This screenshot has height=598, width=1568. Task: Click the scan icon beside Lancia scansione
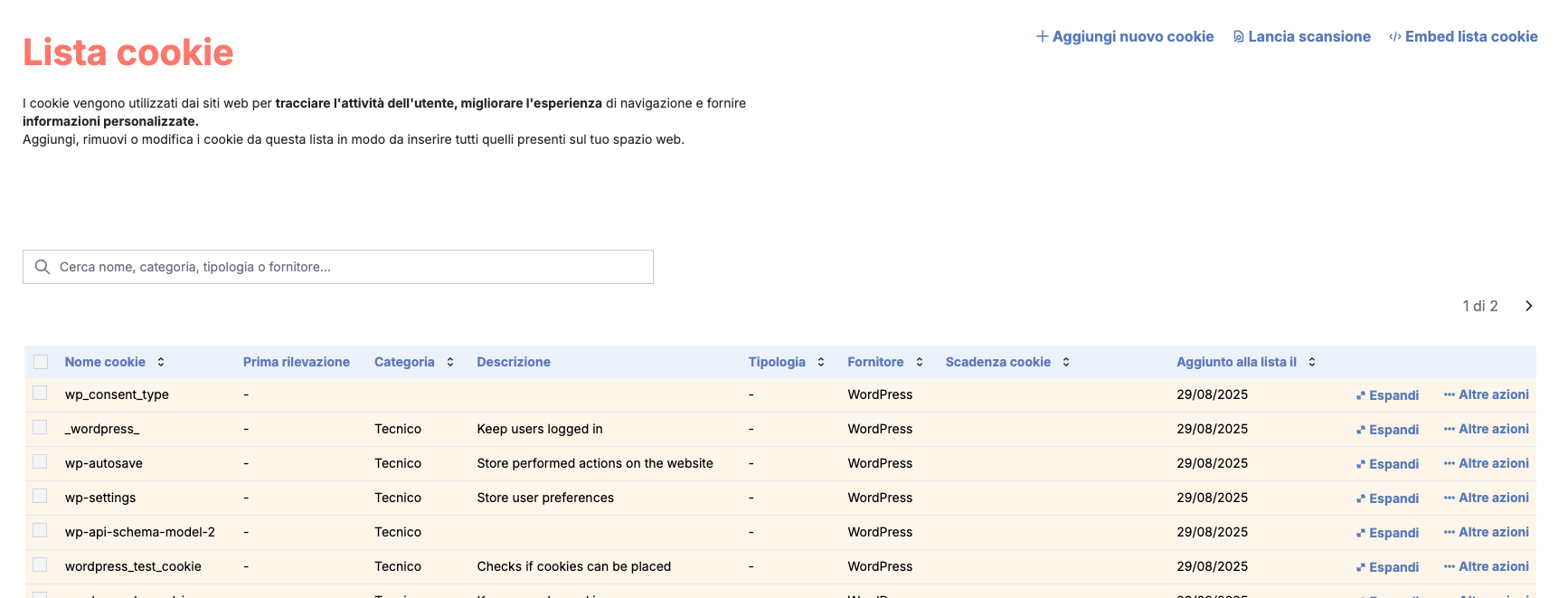pyautogui.click(x=1238, y=37)
